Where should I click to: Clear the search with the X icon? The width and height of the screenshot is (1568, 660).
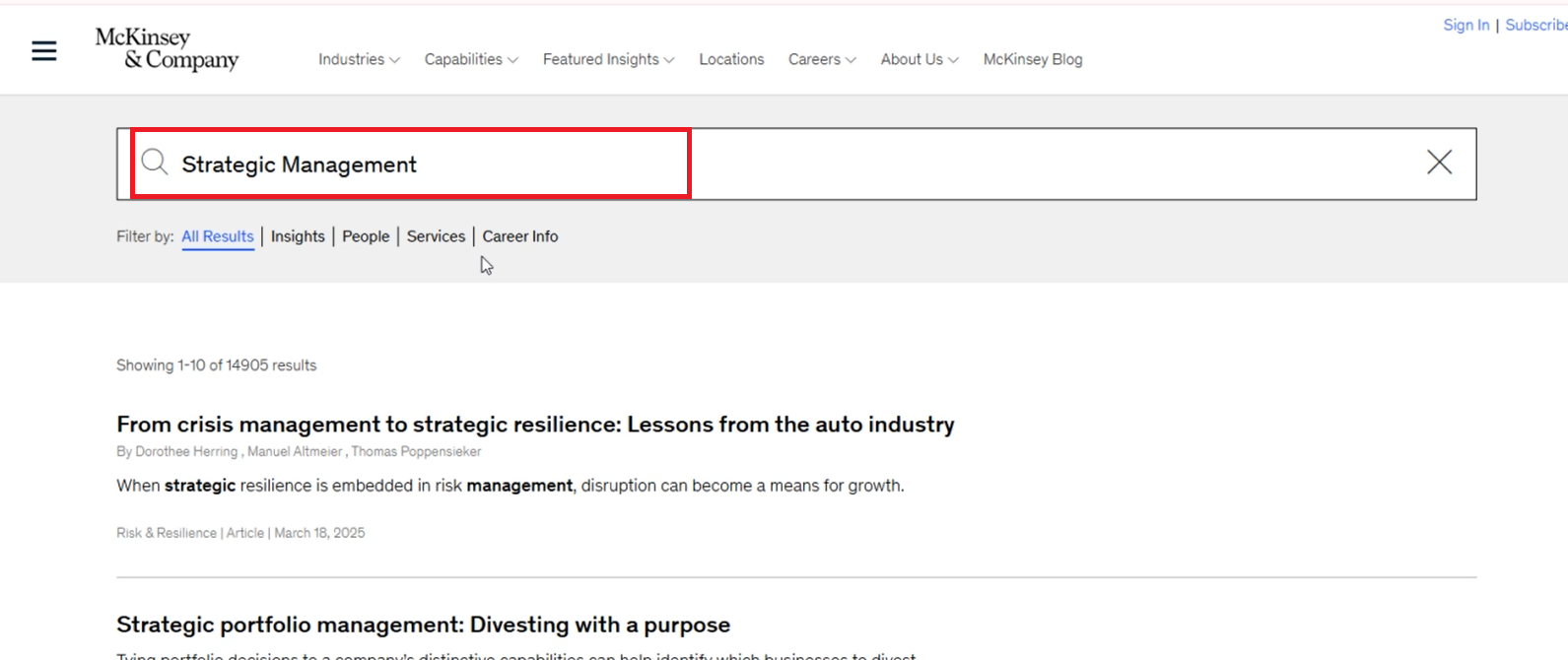[1439, 163]
